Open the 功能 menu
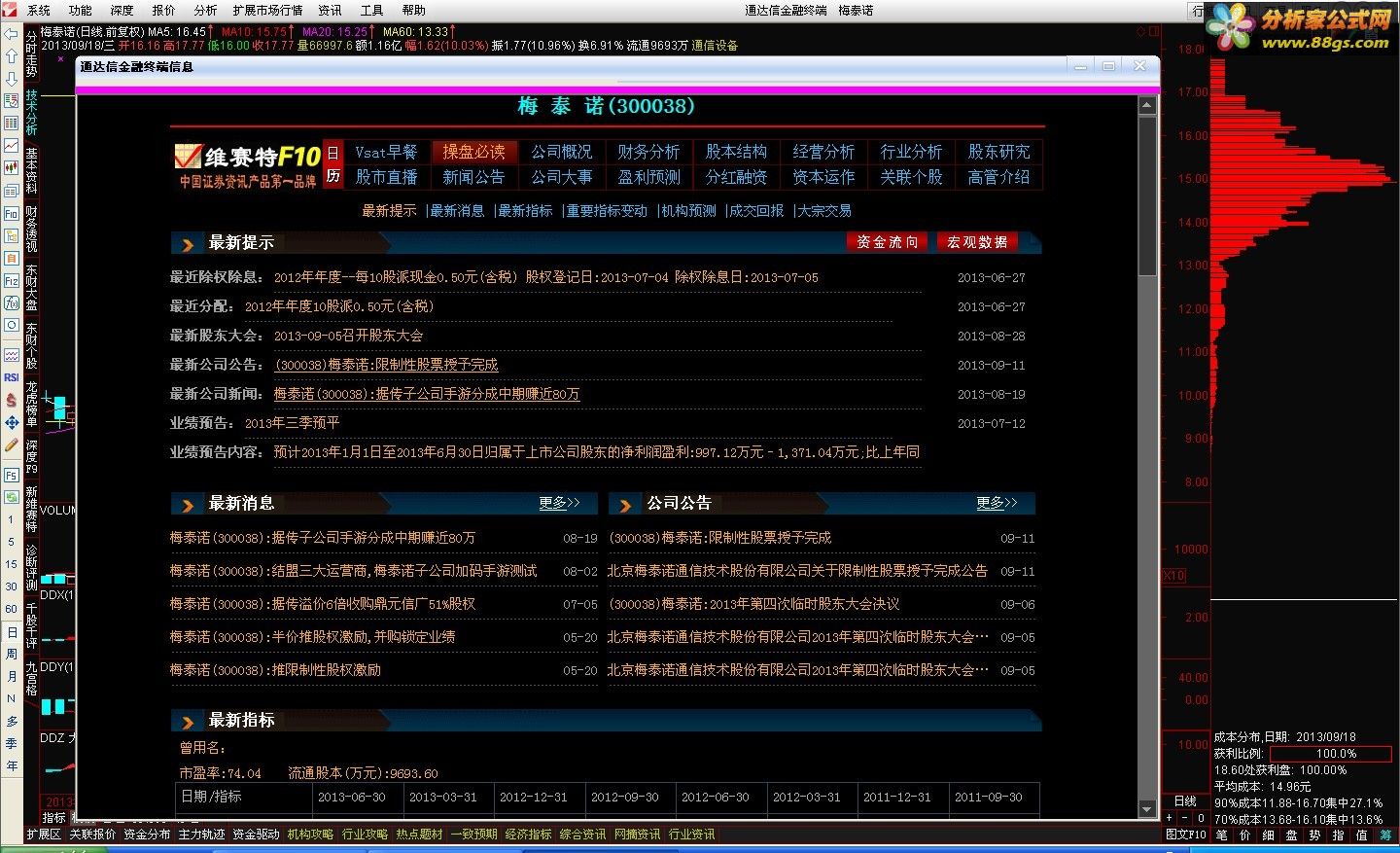 (80, 10)
